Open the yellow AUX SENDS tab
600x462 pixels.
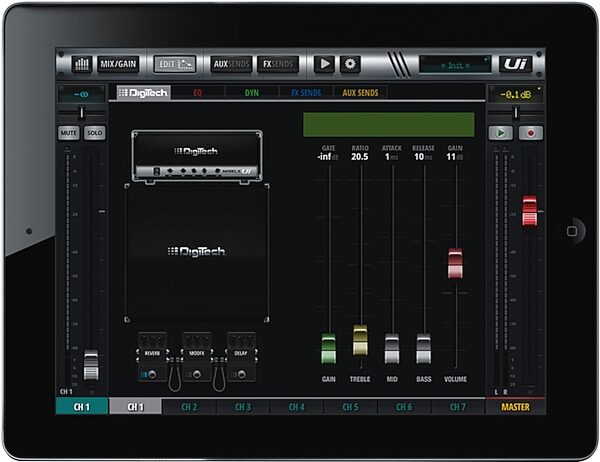[x=360, y=93]
